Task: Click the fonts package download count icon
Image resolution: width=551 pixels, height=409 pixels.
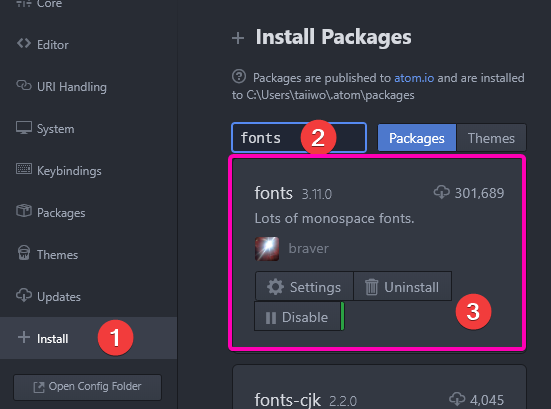Action: tap(441, 192)
